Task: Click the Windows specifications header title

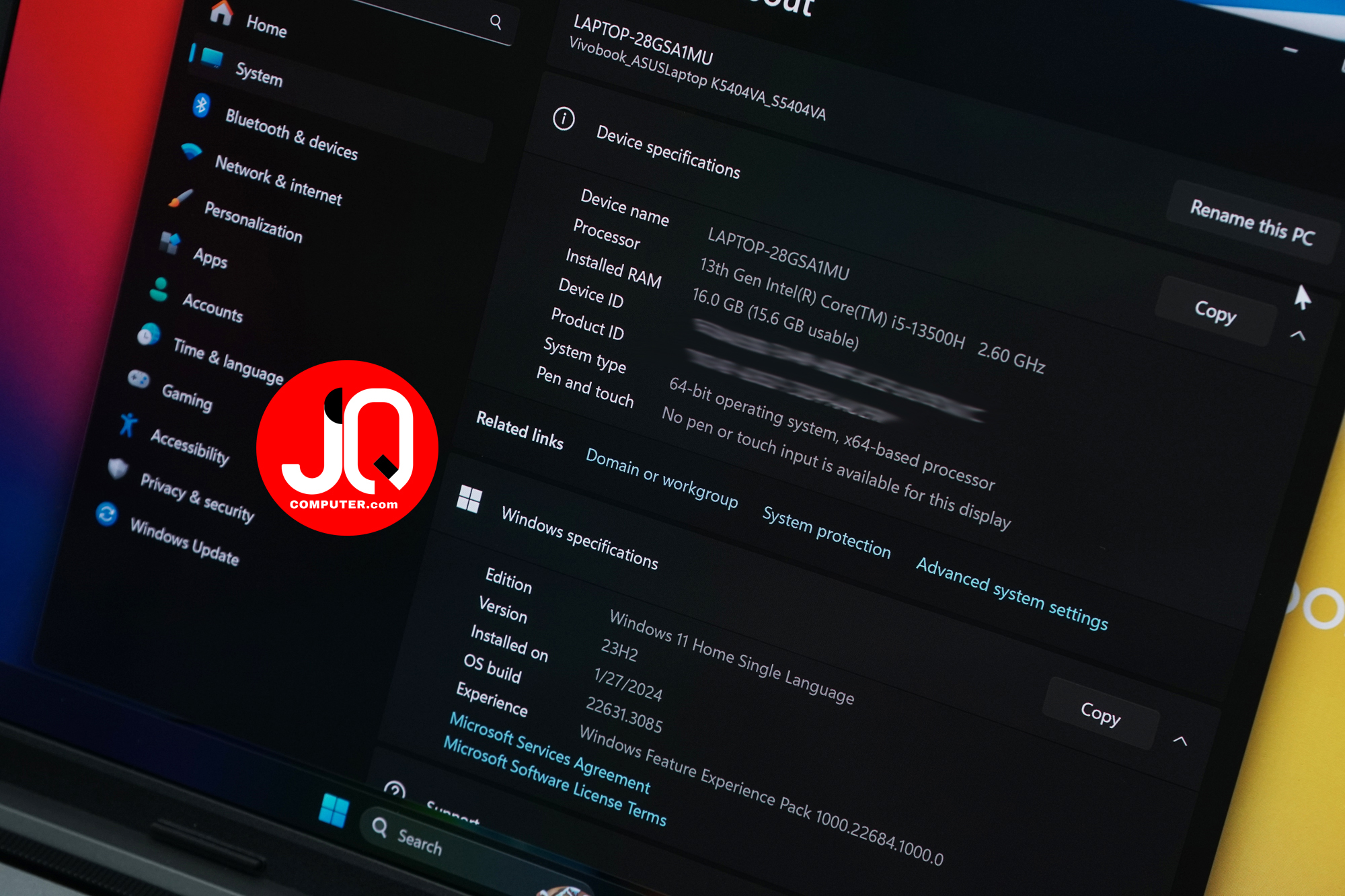Action: click(580, 538)
